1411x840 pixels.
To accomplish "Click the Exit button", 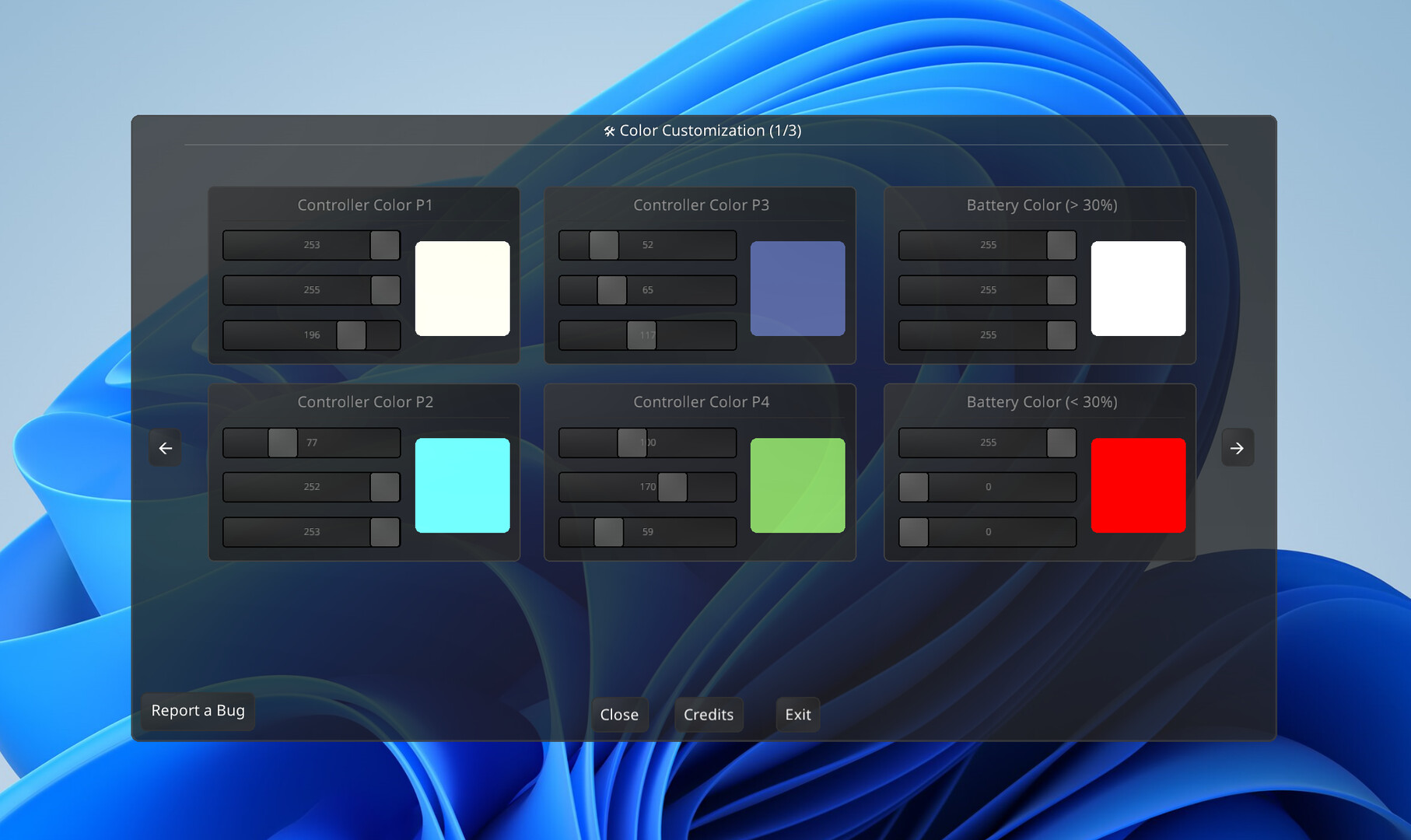I will point(797,714).
